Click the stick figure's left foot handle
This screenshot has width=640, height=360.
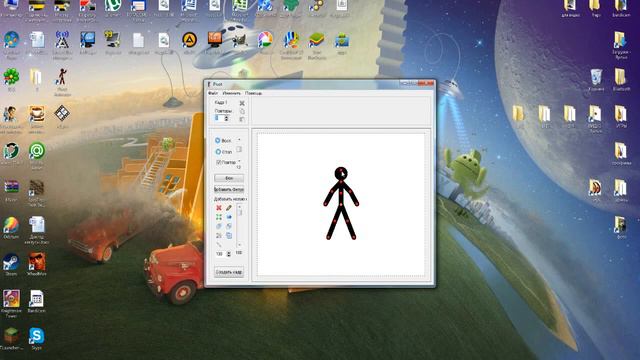point(329,238)
